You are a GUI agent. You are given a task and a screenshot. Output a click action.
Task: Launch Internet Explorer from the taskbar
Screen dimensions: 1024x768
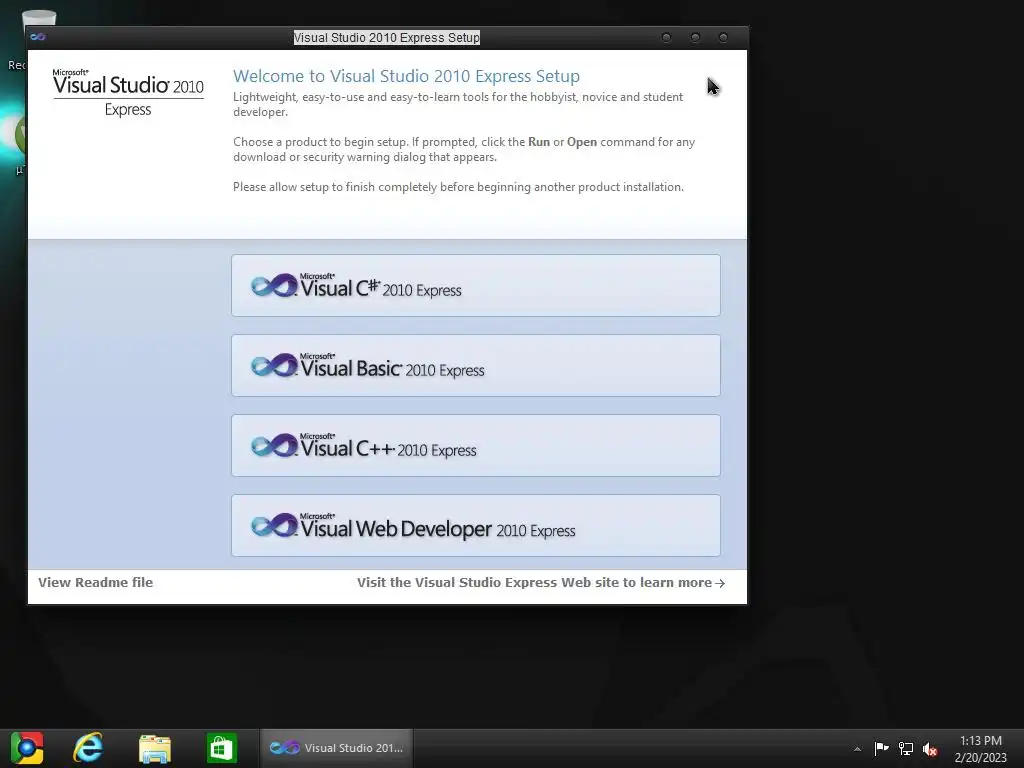click(88, 748)
